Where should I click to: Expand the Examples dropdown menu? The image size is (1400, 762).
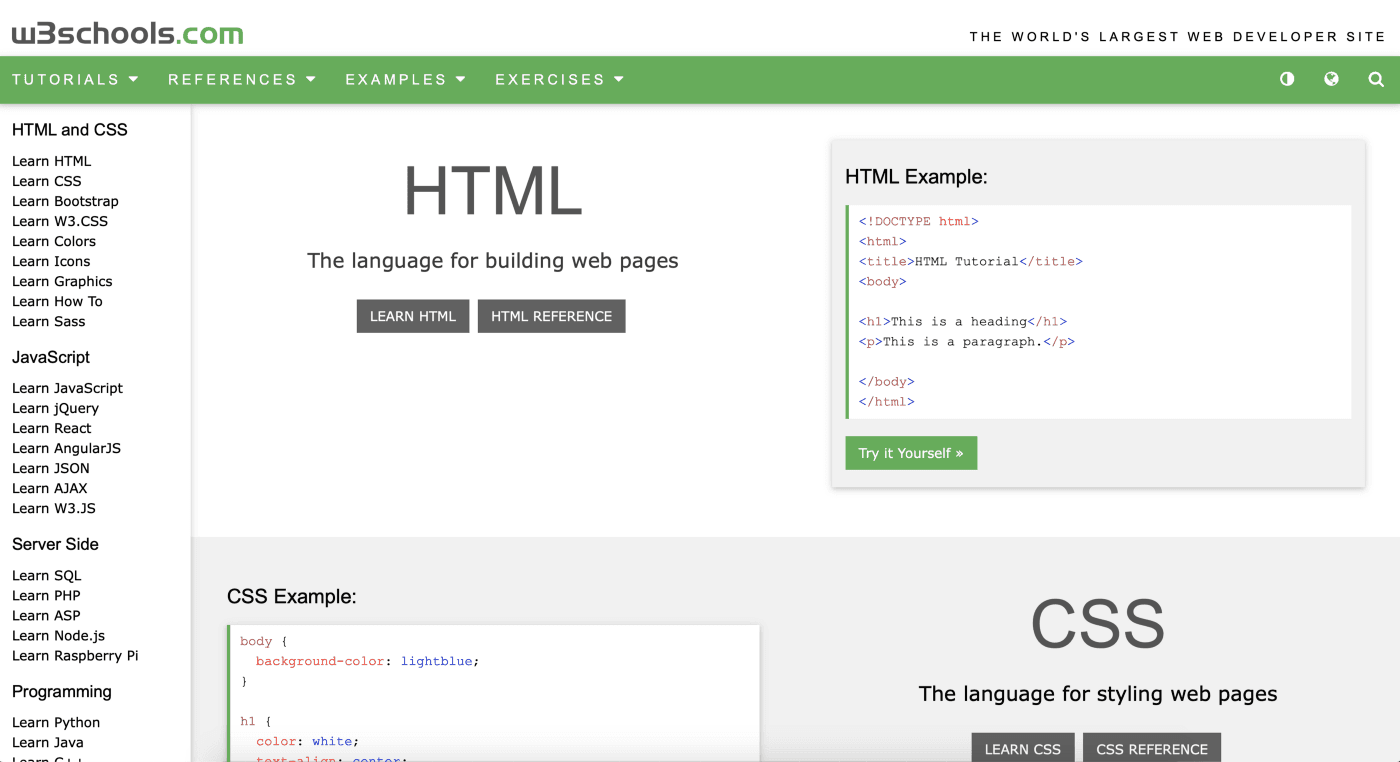(405, 79)
